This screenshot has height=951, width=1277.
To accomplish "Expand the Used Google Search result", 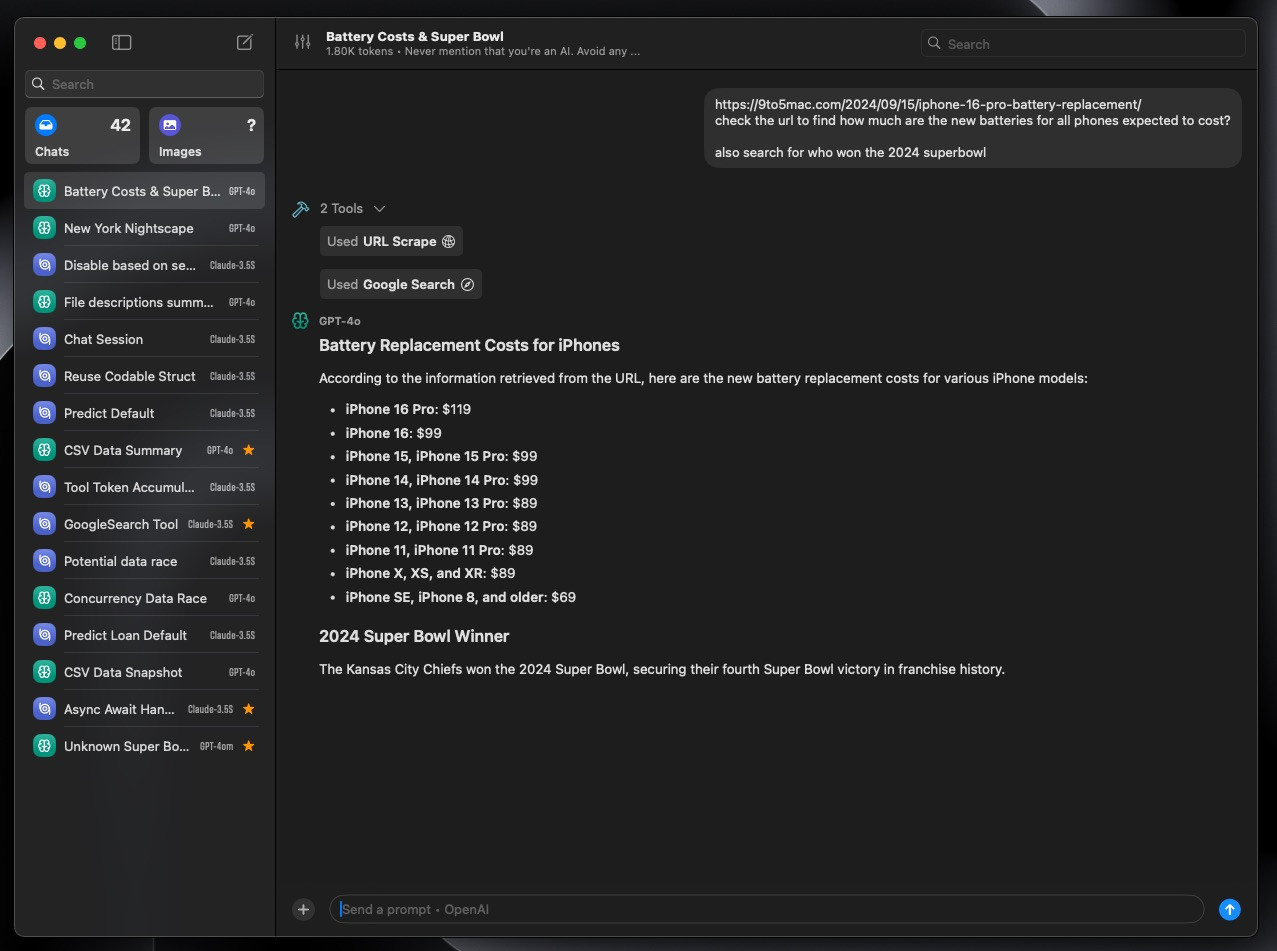I will pyautogui.click(x=400, y=284).
